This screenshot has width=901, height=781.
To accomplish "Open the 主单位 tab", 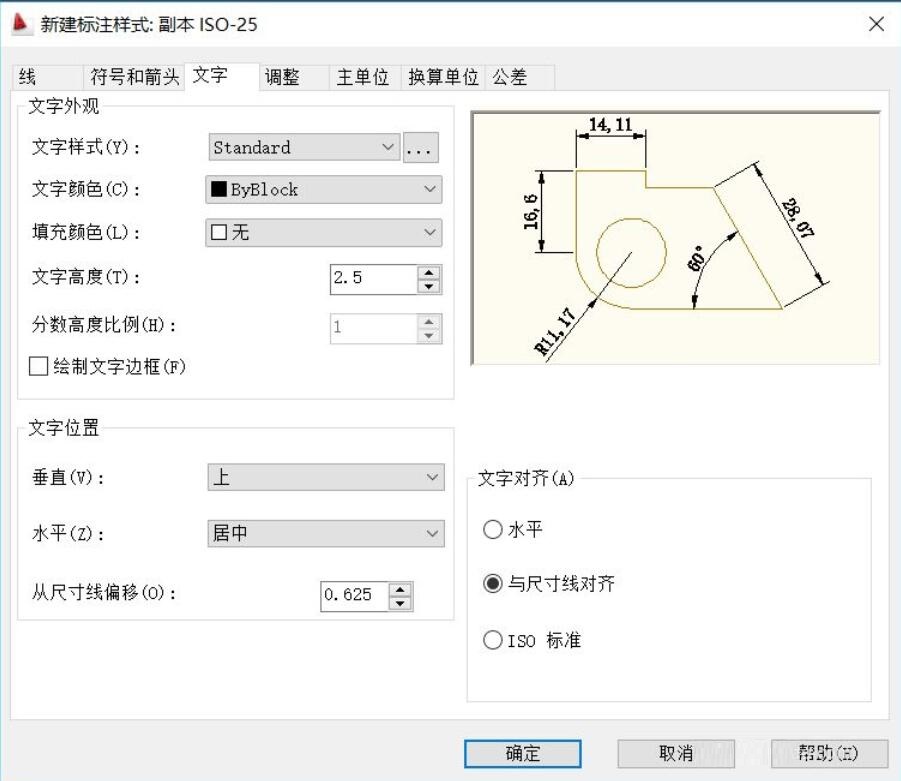I will 365,77.
